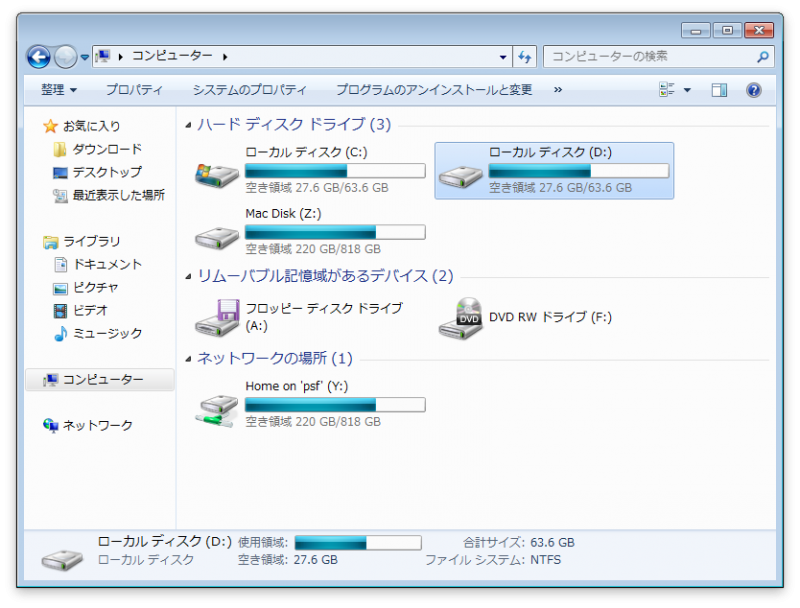Collapse the ネットワークの場所 (1) group

(x=188, y=359)
